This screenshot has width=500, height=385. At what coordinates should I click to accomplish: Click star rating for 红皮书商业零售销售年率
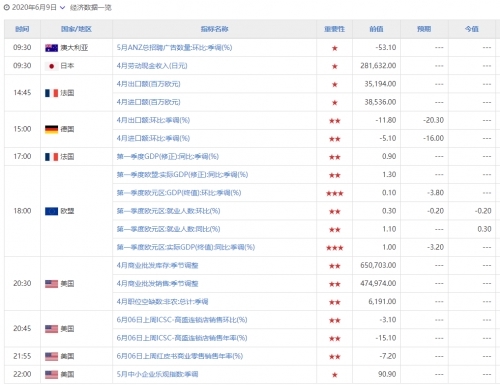pos(335,357)
